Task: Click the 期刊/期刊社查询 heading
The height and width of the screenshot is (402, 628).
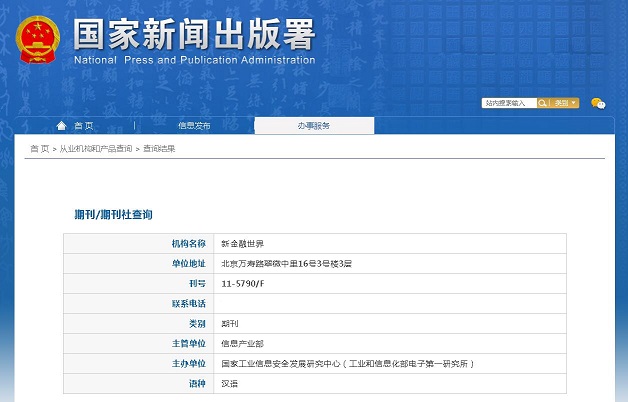Action: click(x=113, y=214)
